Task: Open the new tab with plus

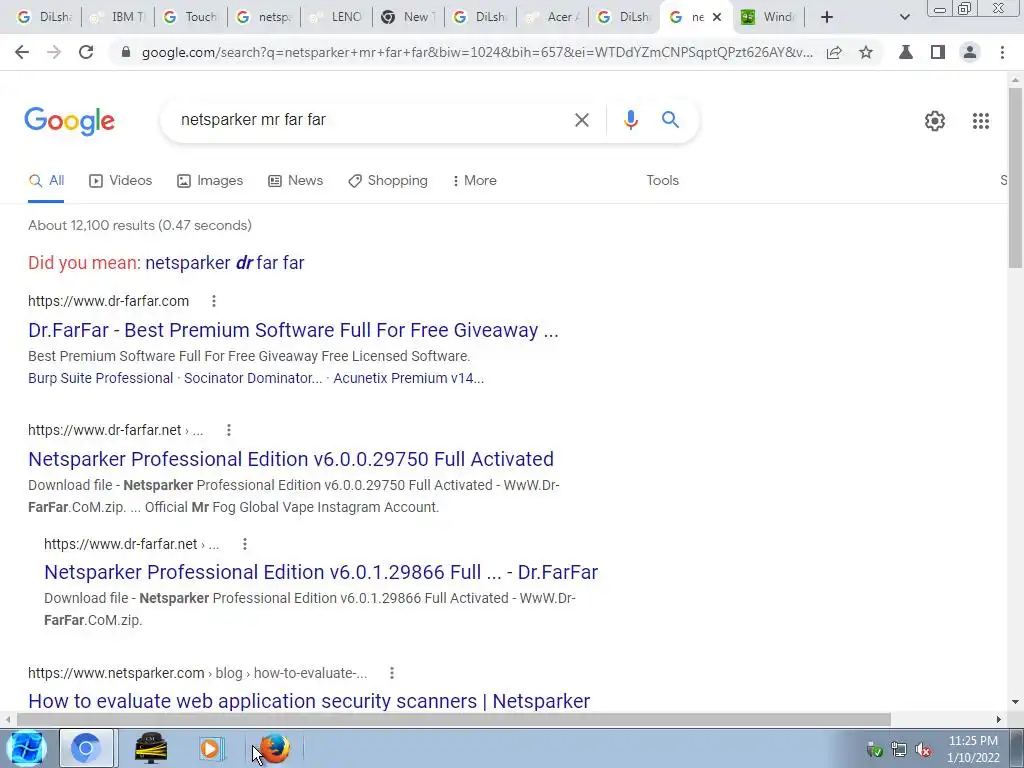Action: click(826, 17)
